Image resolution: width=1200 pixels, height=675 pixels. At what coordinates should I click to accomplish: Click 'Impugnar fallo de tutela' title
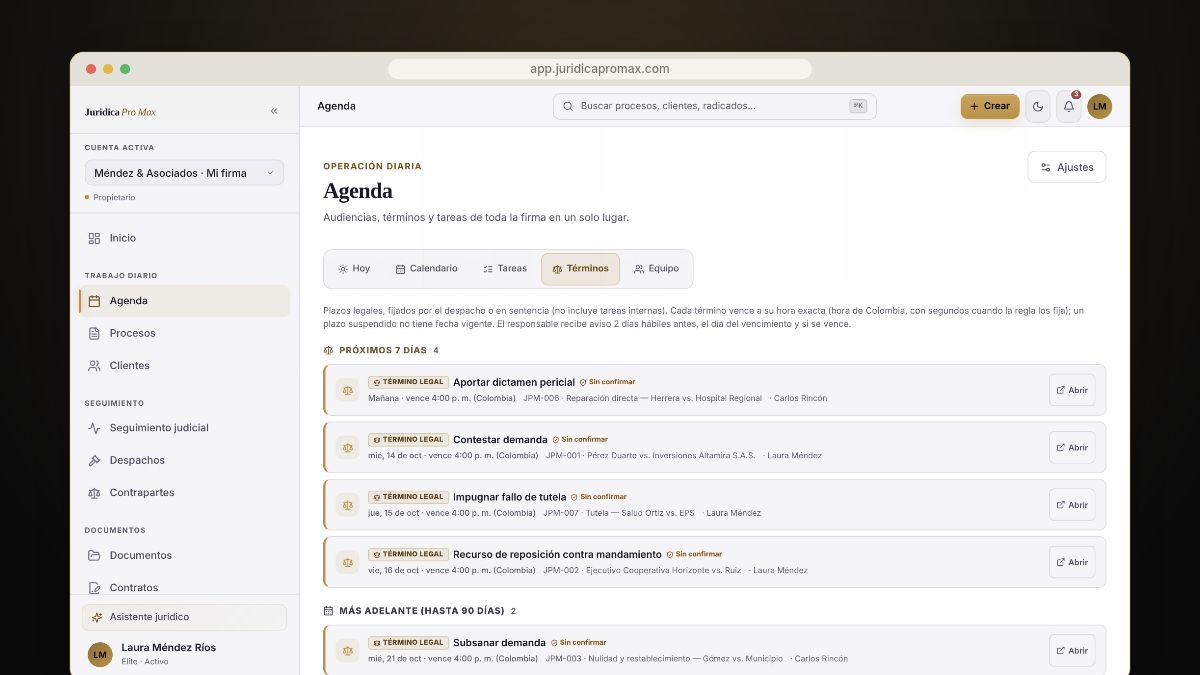pos(510,497)
